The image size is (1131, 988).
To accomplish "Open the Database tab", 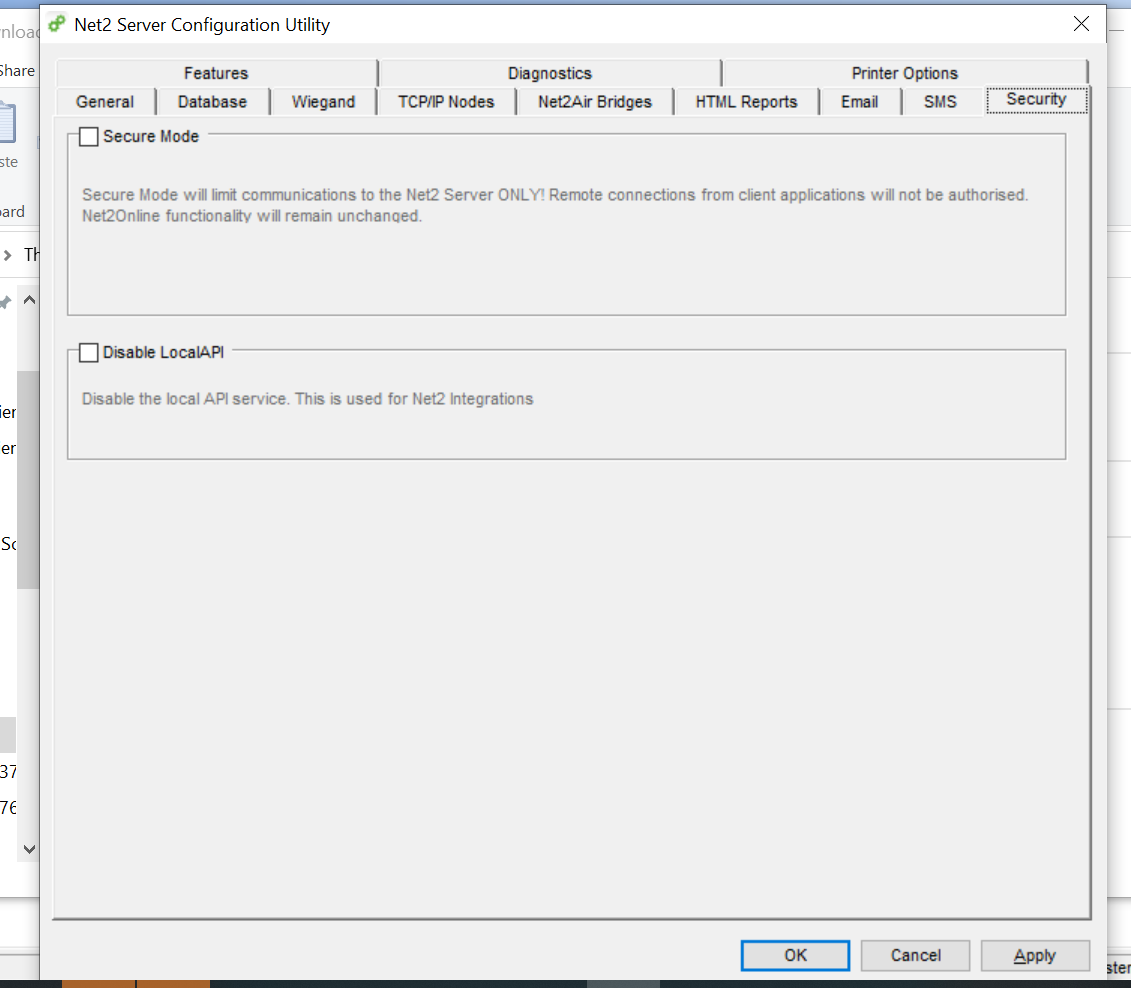I will tap(212, 102).
